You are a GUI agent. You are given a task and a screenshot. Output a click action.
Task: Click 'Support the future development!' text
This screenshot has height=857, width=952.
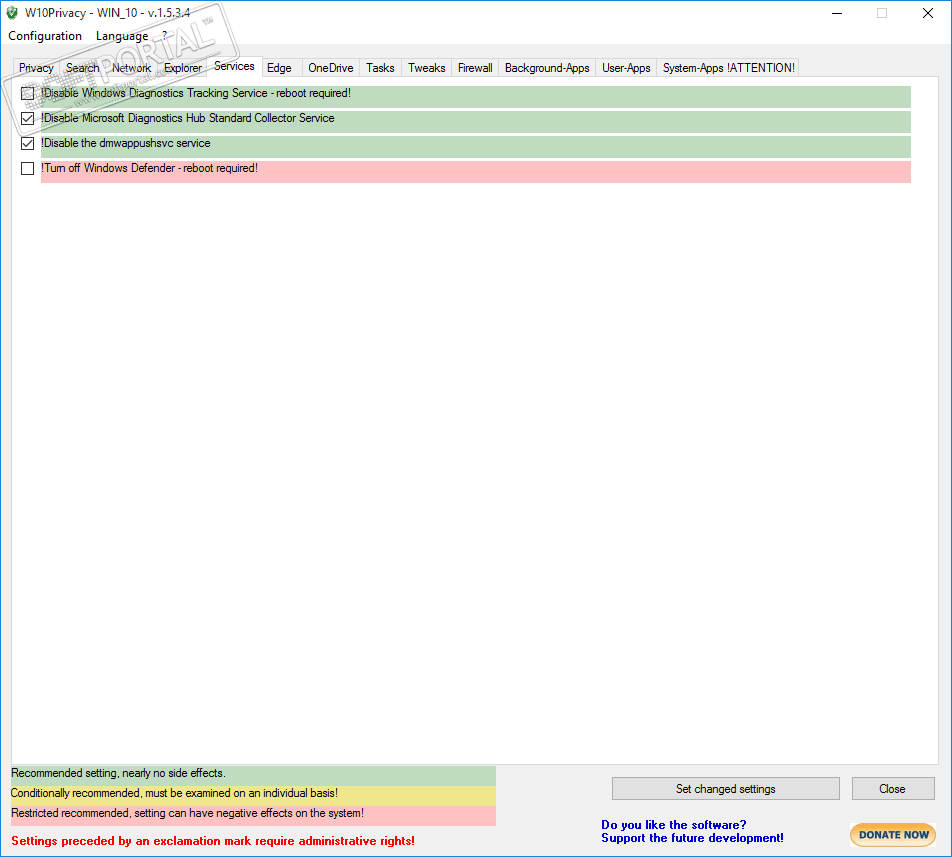tap(692, 838)
